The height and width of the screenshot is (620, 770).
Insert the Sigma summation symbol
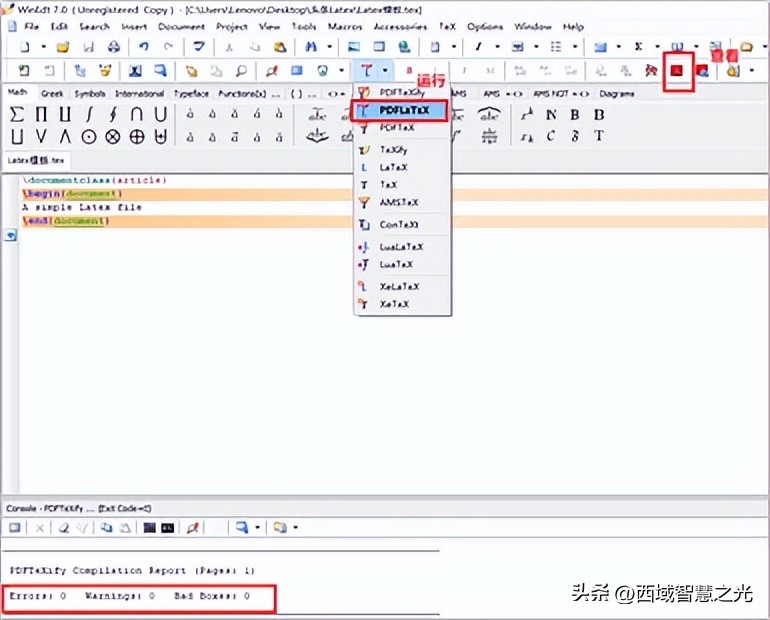pyautogui.click(x=16, y=115)
